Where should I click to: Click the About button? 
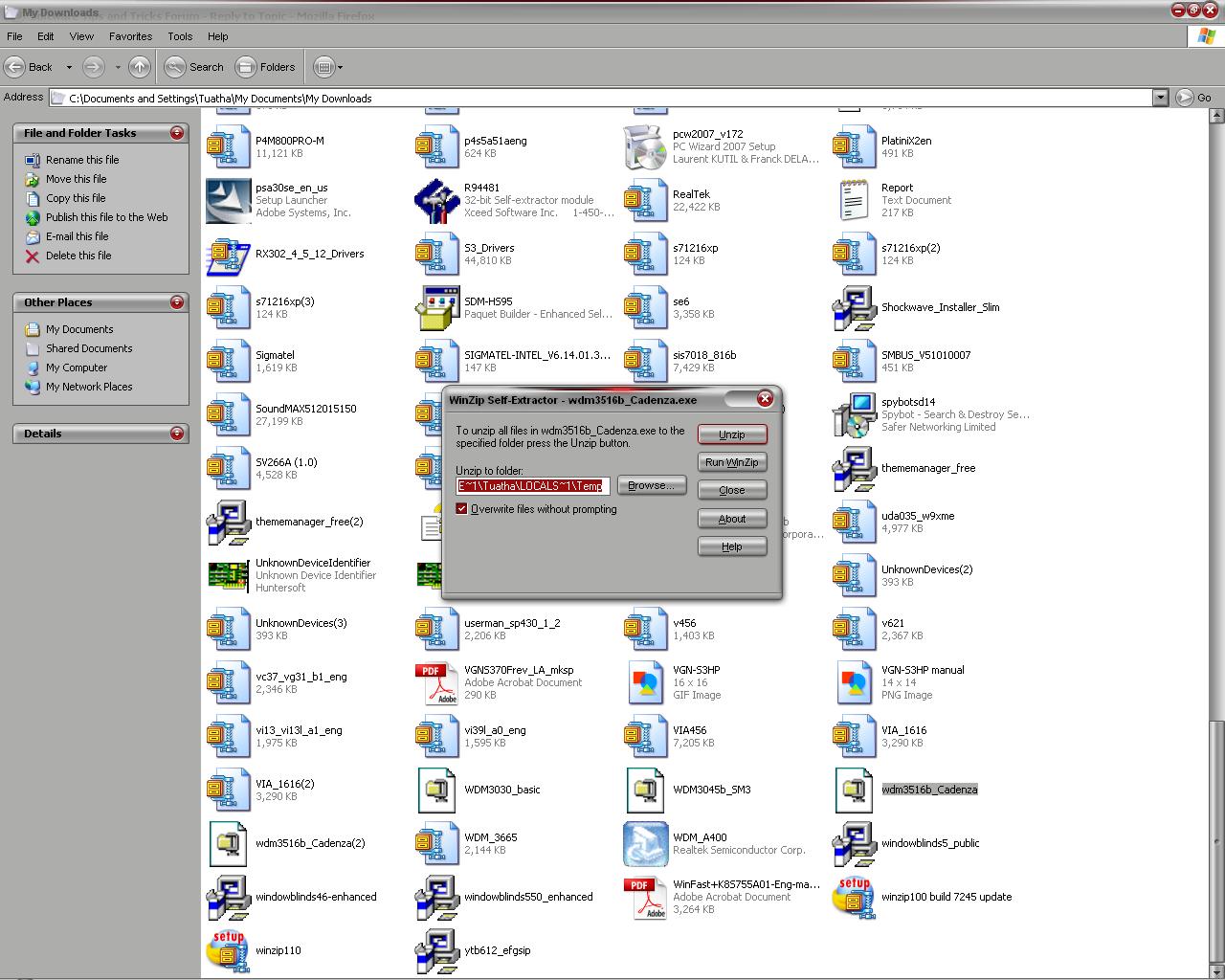pos(732,519)
